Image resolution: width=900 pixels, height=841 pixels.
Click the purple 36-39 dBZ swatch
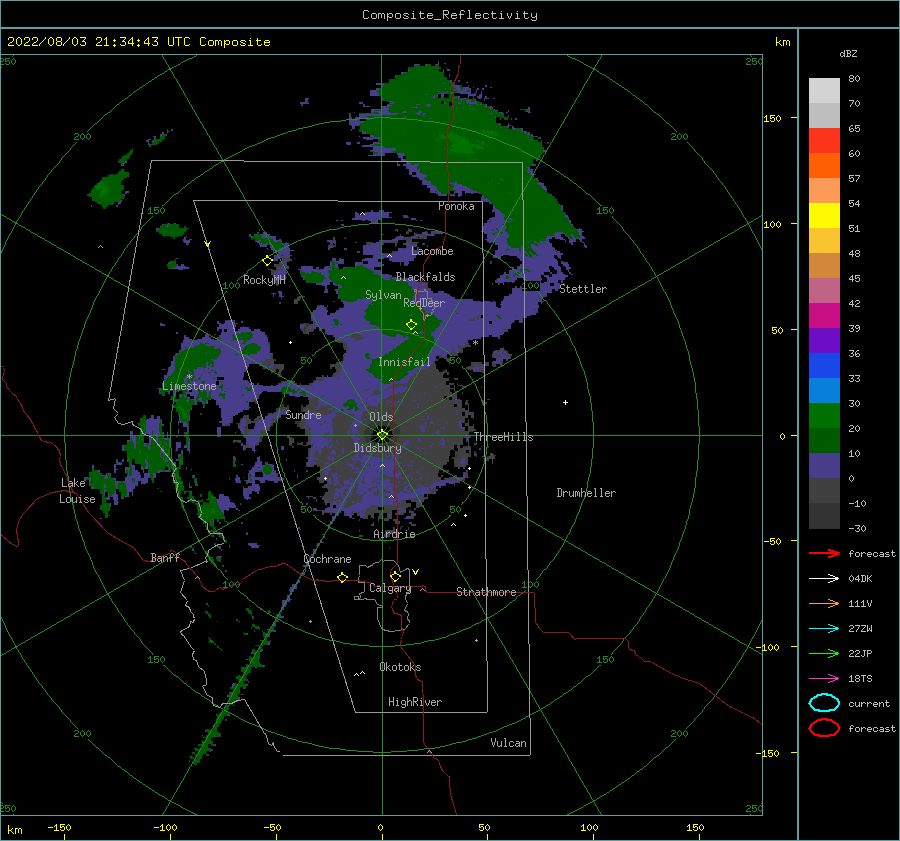pyautogui.click(x=824, y=341)
